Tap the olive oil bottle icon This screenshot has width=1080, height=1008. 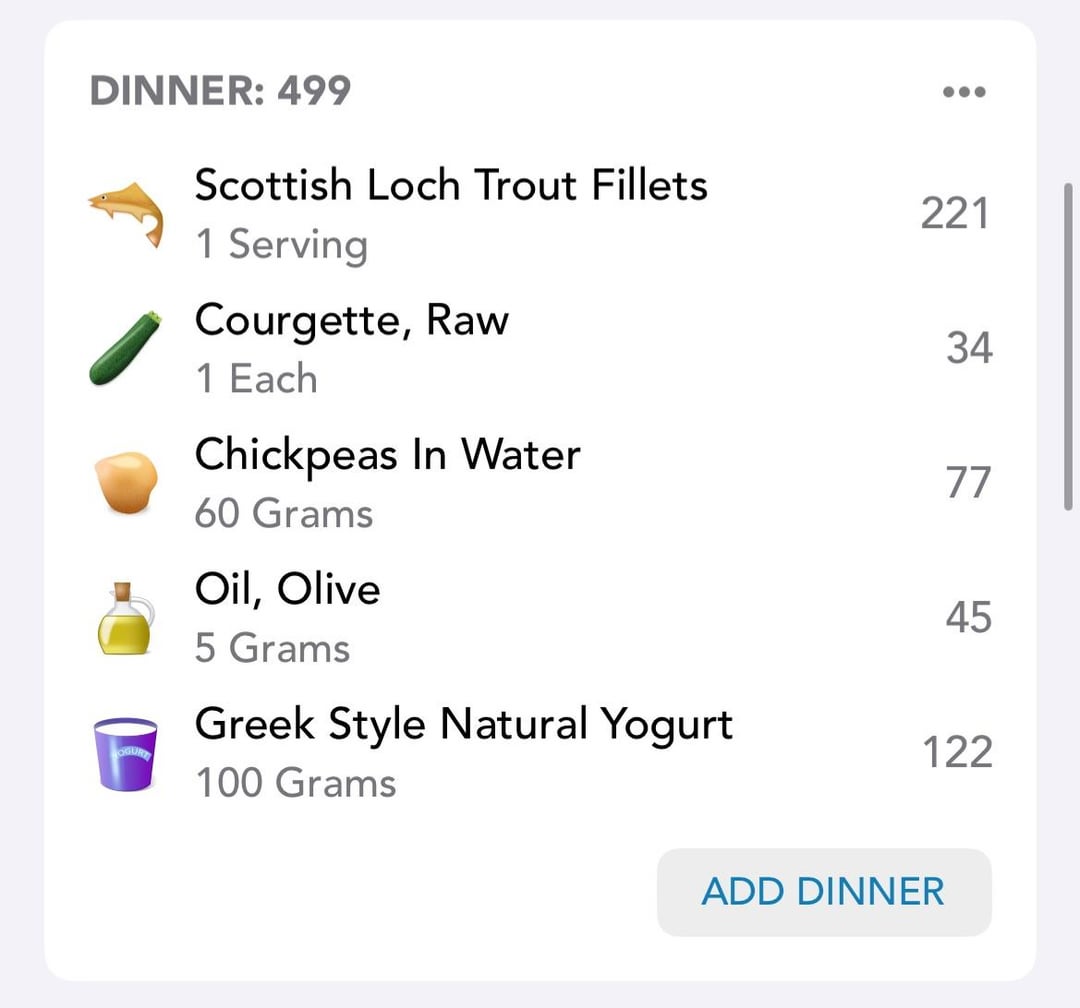[125, 618]
